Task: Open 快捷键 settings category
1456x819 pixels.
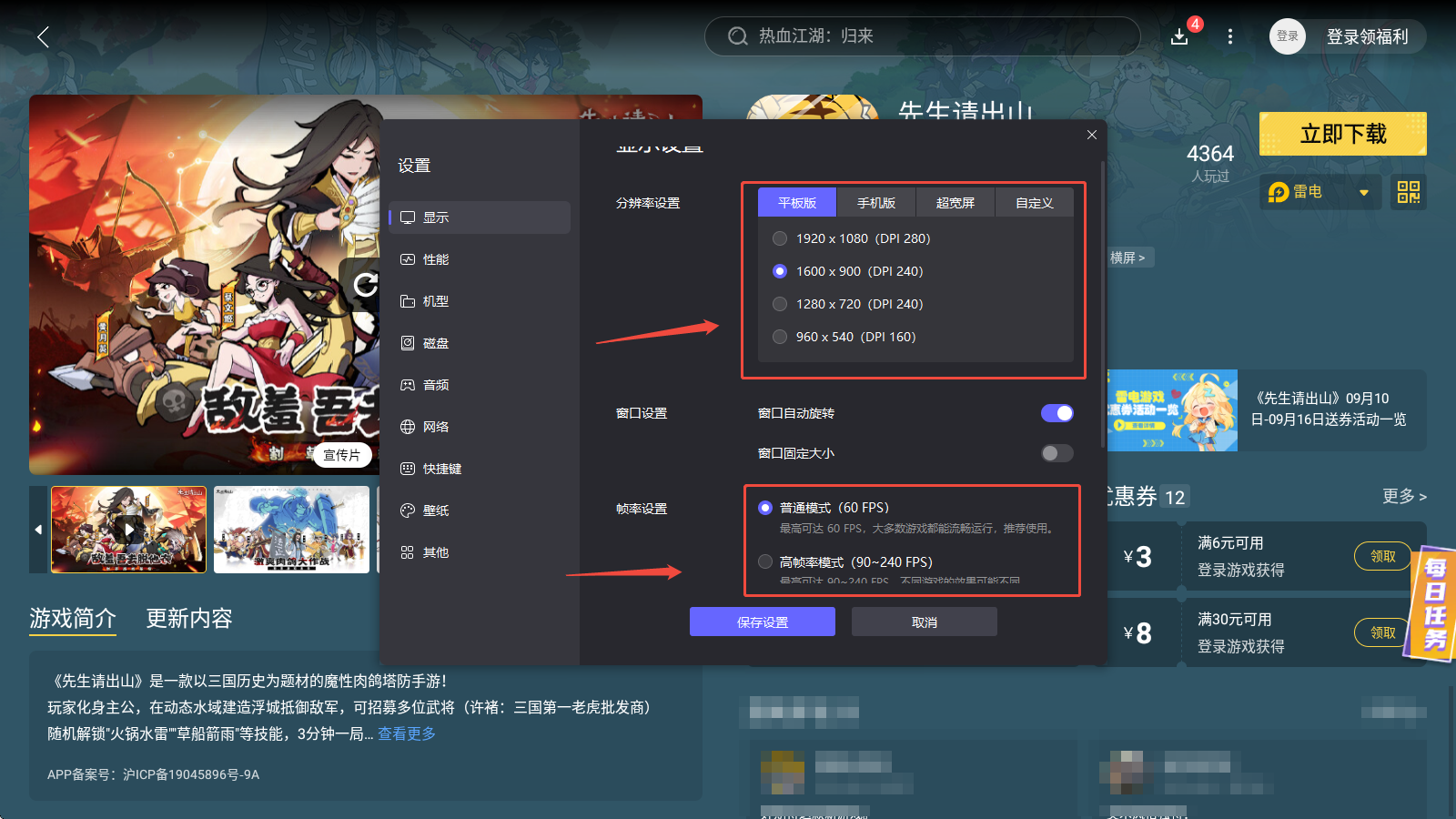Action: click(x=480, y=469)
